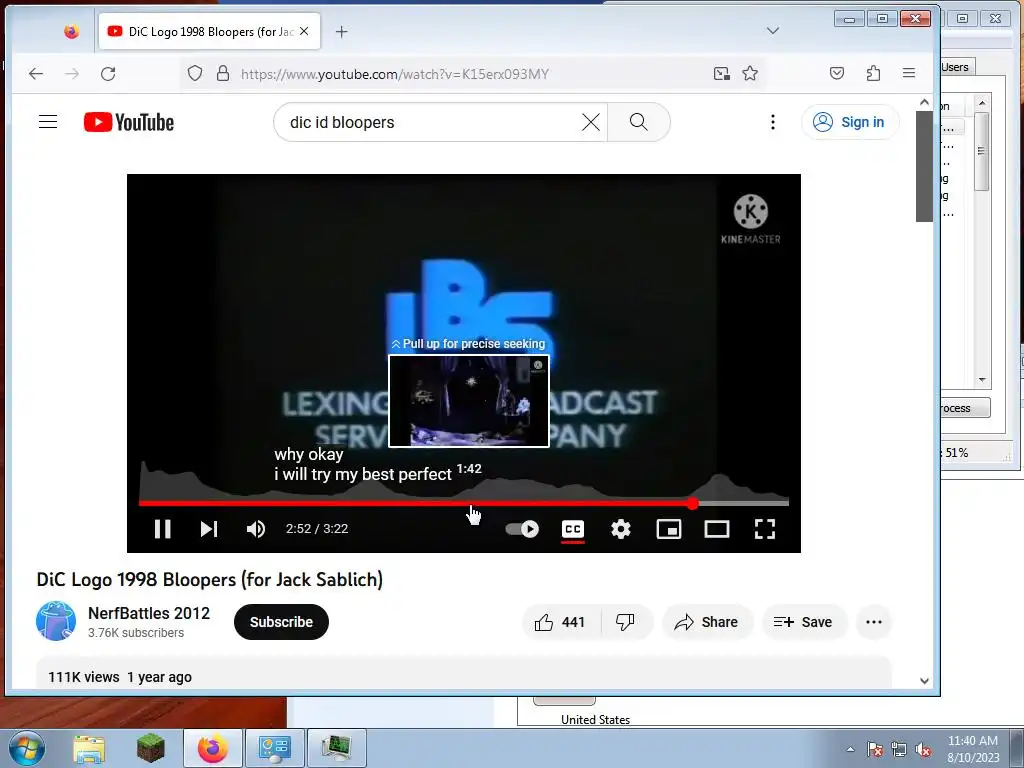The height and width of the screenshot is (768, 1024).
Task: Share the video
Action: tap(707, 622)
